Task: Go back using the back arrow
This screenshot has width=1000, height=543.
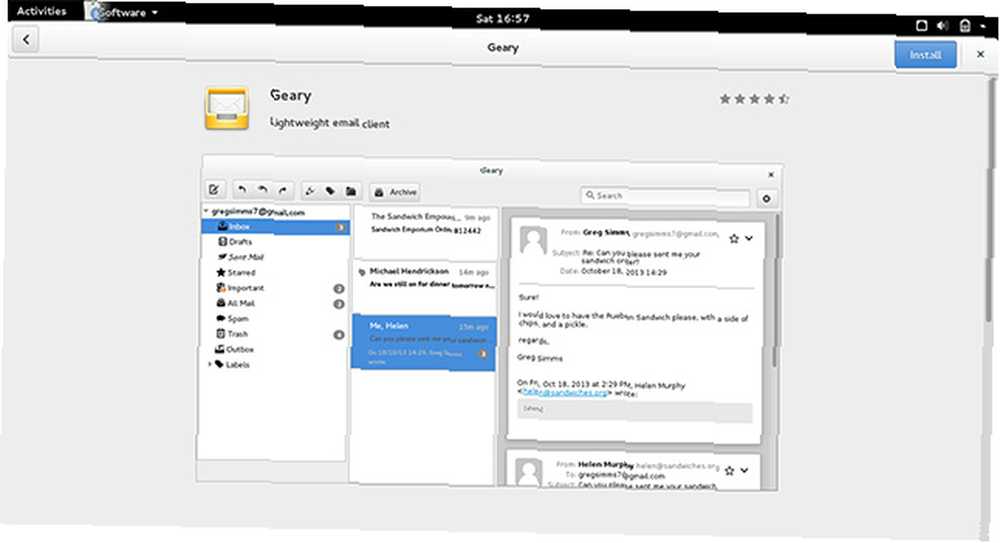Action: point(26,40)
